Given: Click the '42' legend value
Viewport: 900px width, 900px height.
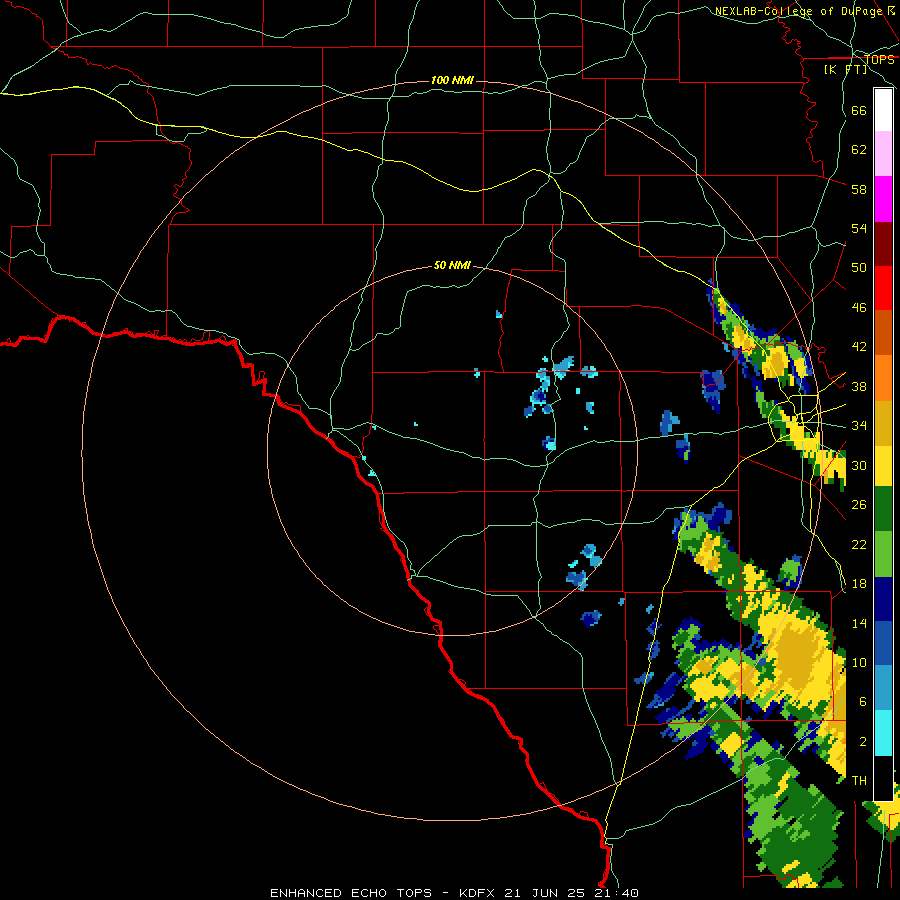Looking at the screenshot, I should click(859, 346).
